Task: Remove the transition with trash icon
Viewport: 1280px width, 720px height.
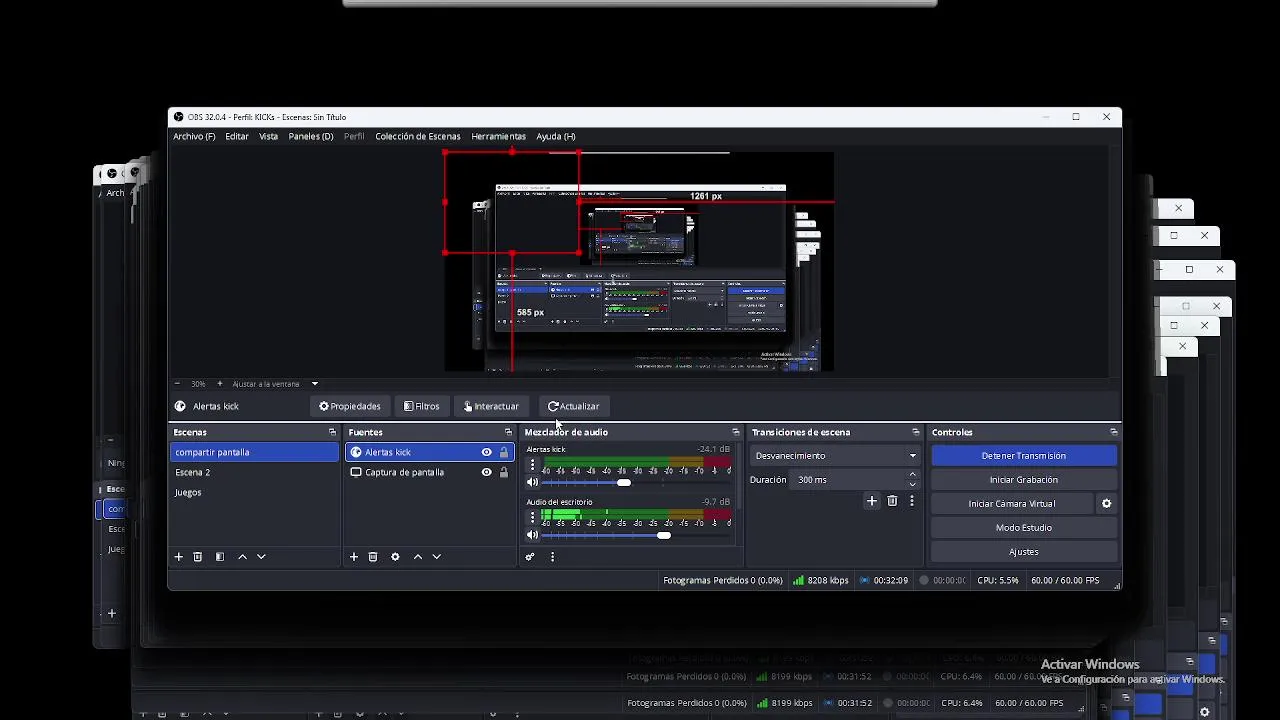Action: (892, 501)
